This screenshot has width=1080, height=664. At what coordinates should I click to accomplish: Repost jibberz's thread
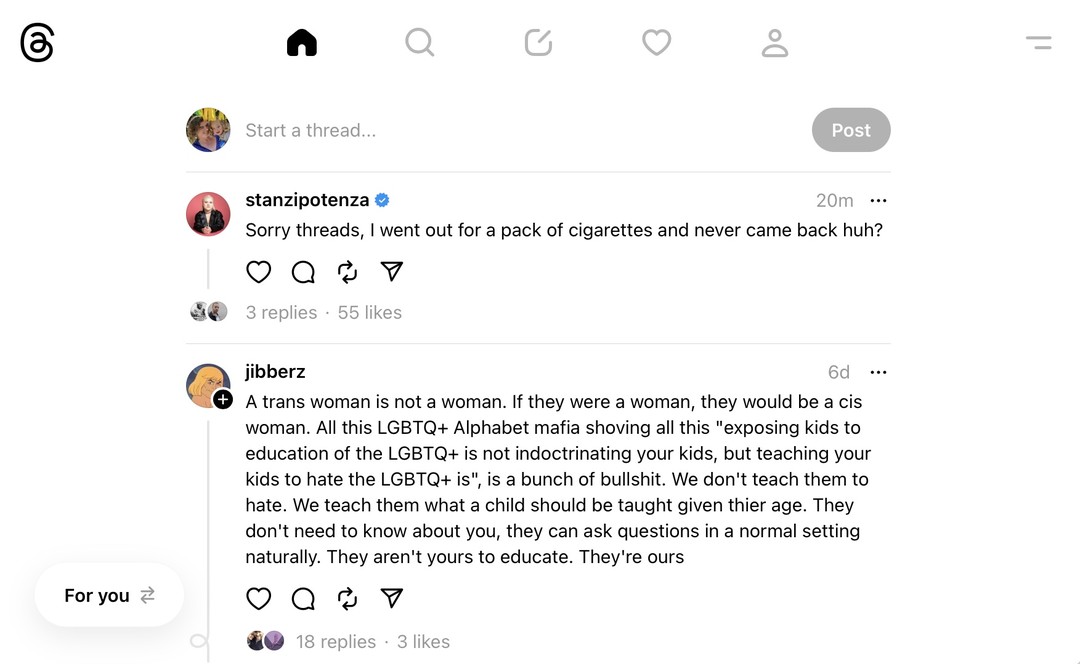[348, 599]
